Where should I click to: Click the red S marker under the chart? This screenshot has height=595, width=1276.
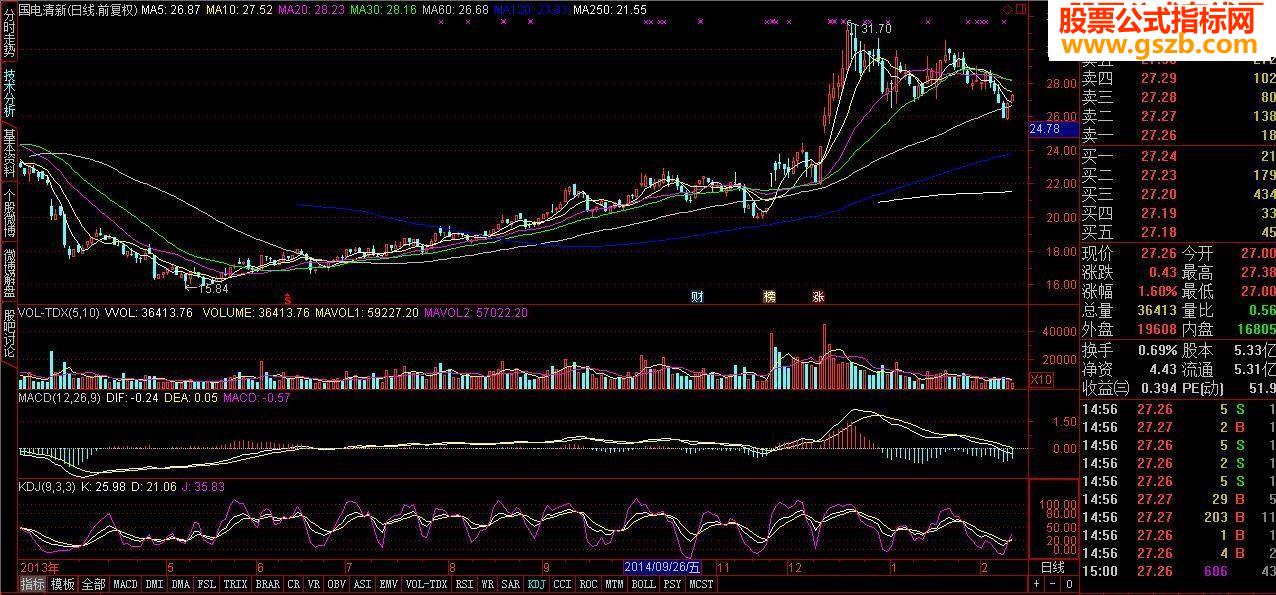tap(288, 298)
